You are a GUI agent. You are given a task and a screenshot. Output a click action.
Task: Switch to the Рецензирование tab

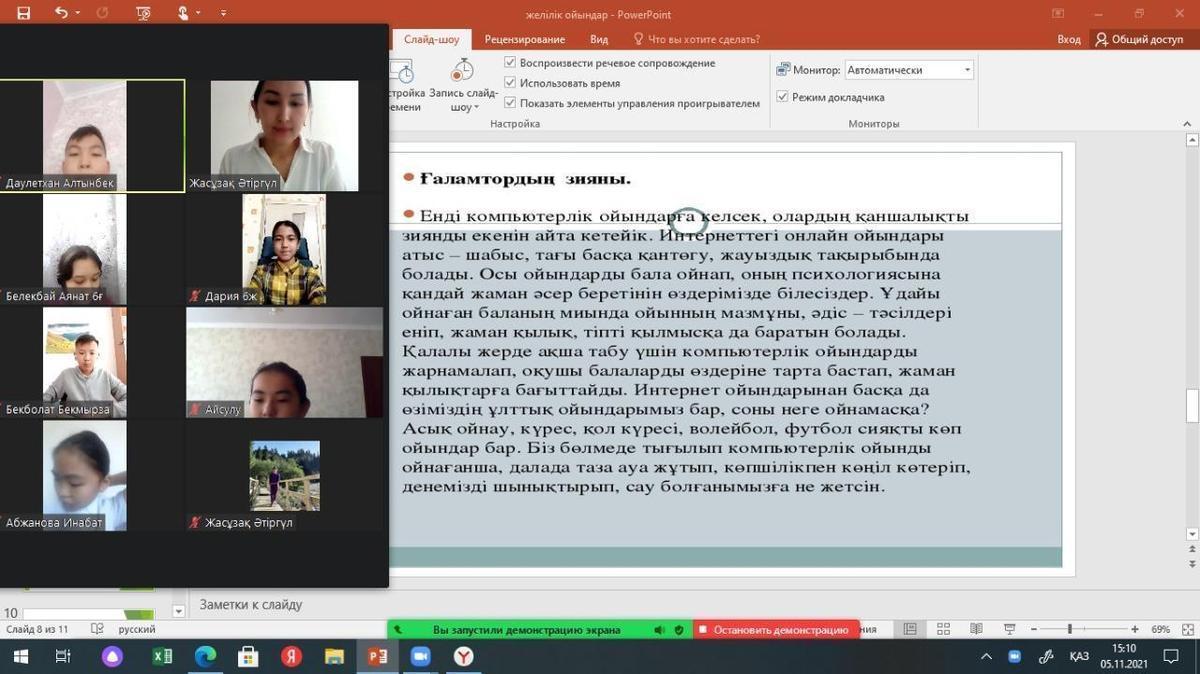(524, 39)
